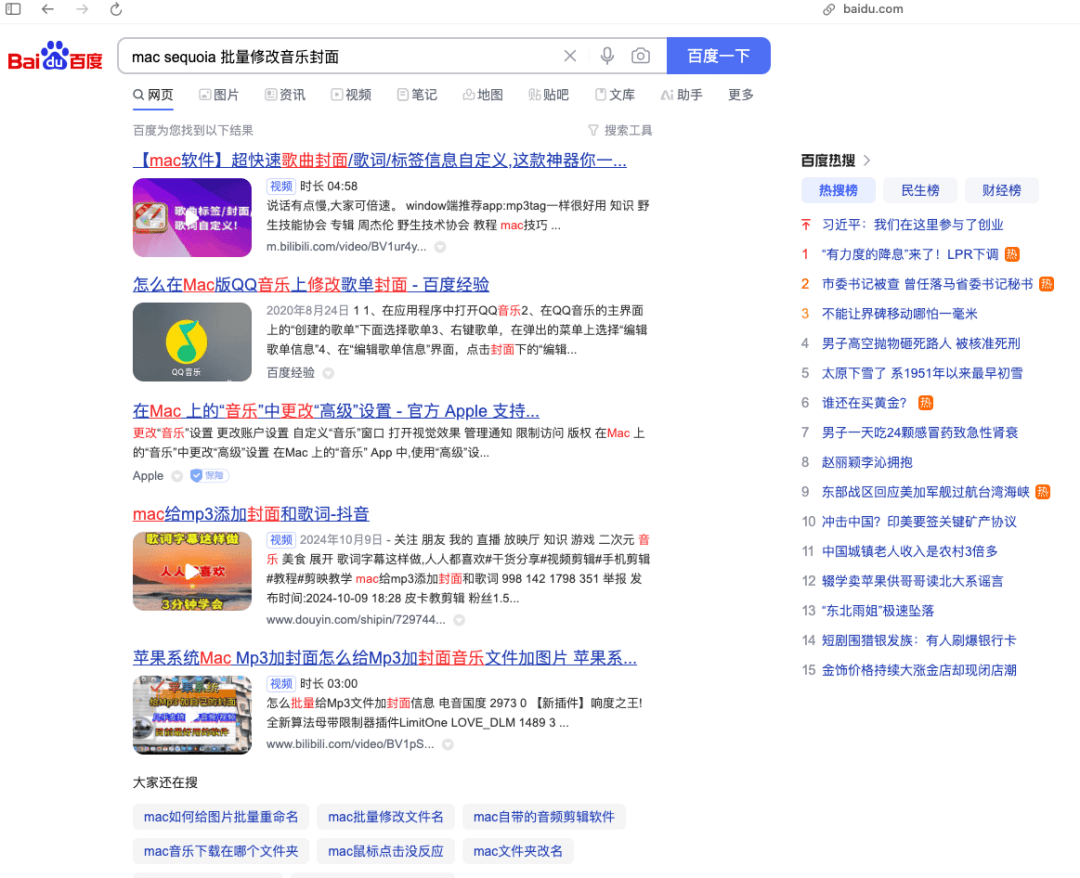Reload the page with the refresh icon
This screenshot has height=878, width=1080.
click(x=116, y=9)
